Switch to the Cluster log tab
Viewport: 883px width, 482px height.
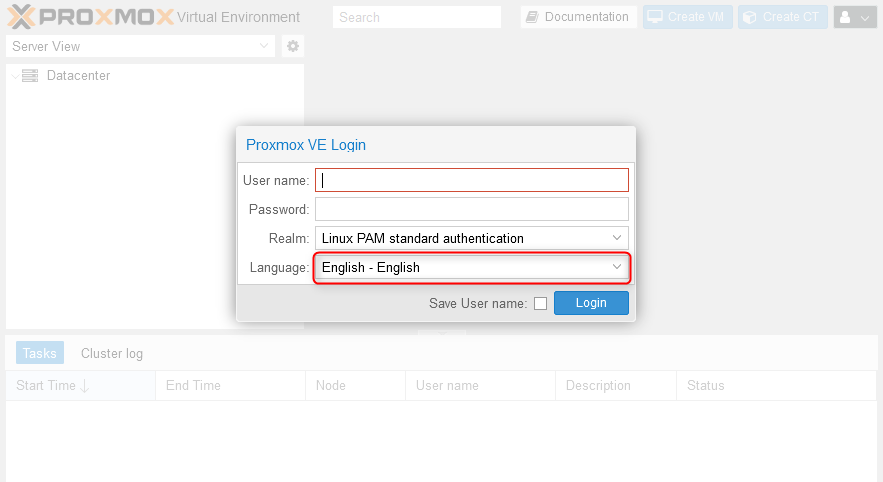pyautogui.click(x=112, y=353)
